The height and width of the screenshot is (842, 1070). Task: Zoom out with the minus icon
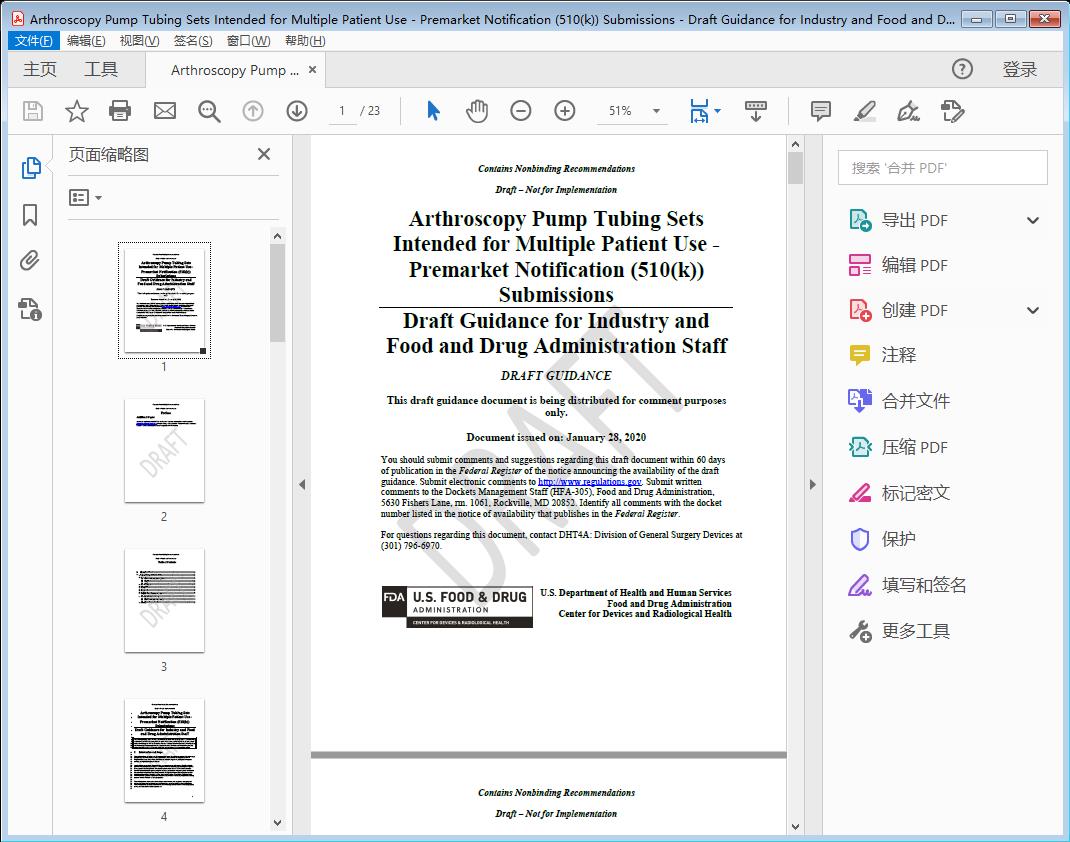tap(520, 111)
